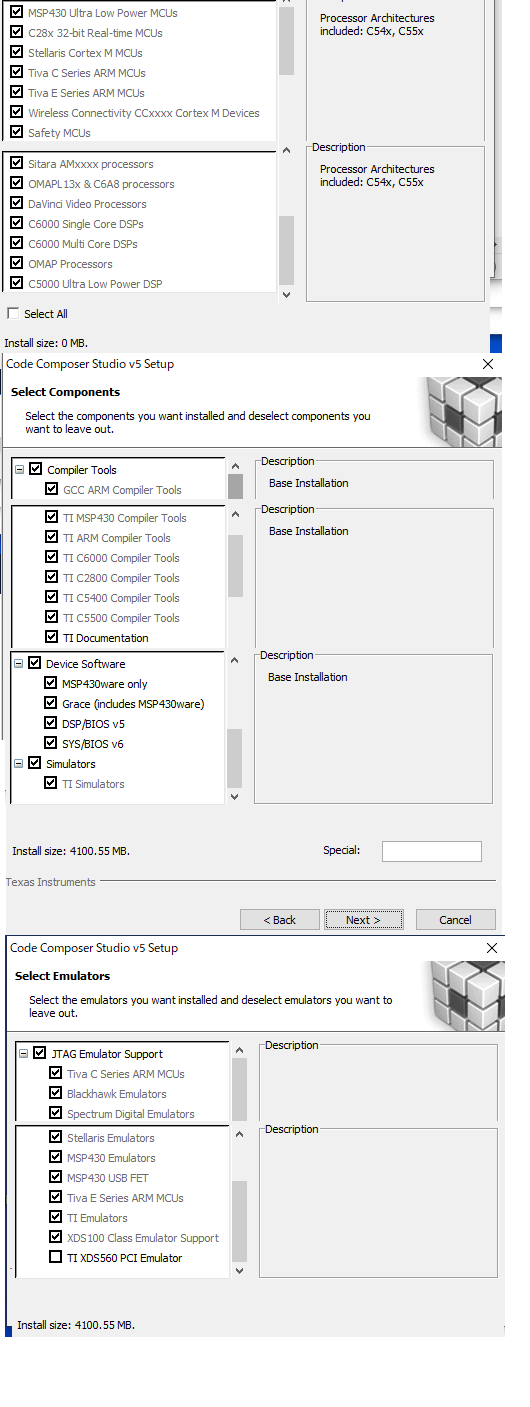The image size is (530, 1407).
Task: Toggle GCC ARM Compiler Tools checkbox
Action: coord(52,489)
